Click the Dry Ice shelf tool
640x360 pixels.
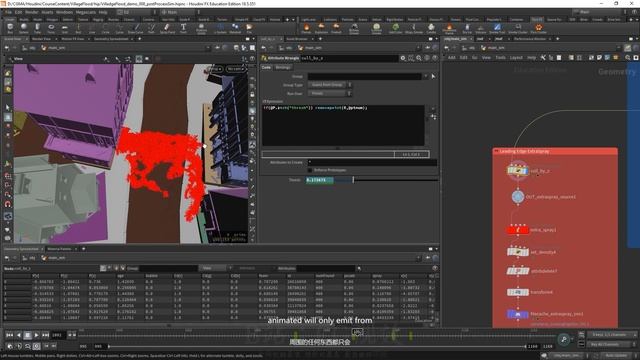[x=467, y=28]
